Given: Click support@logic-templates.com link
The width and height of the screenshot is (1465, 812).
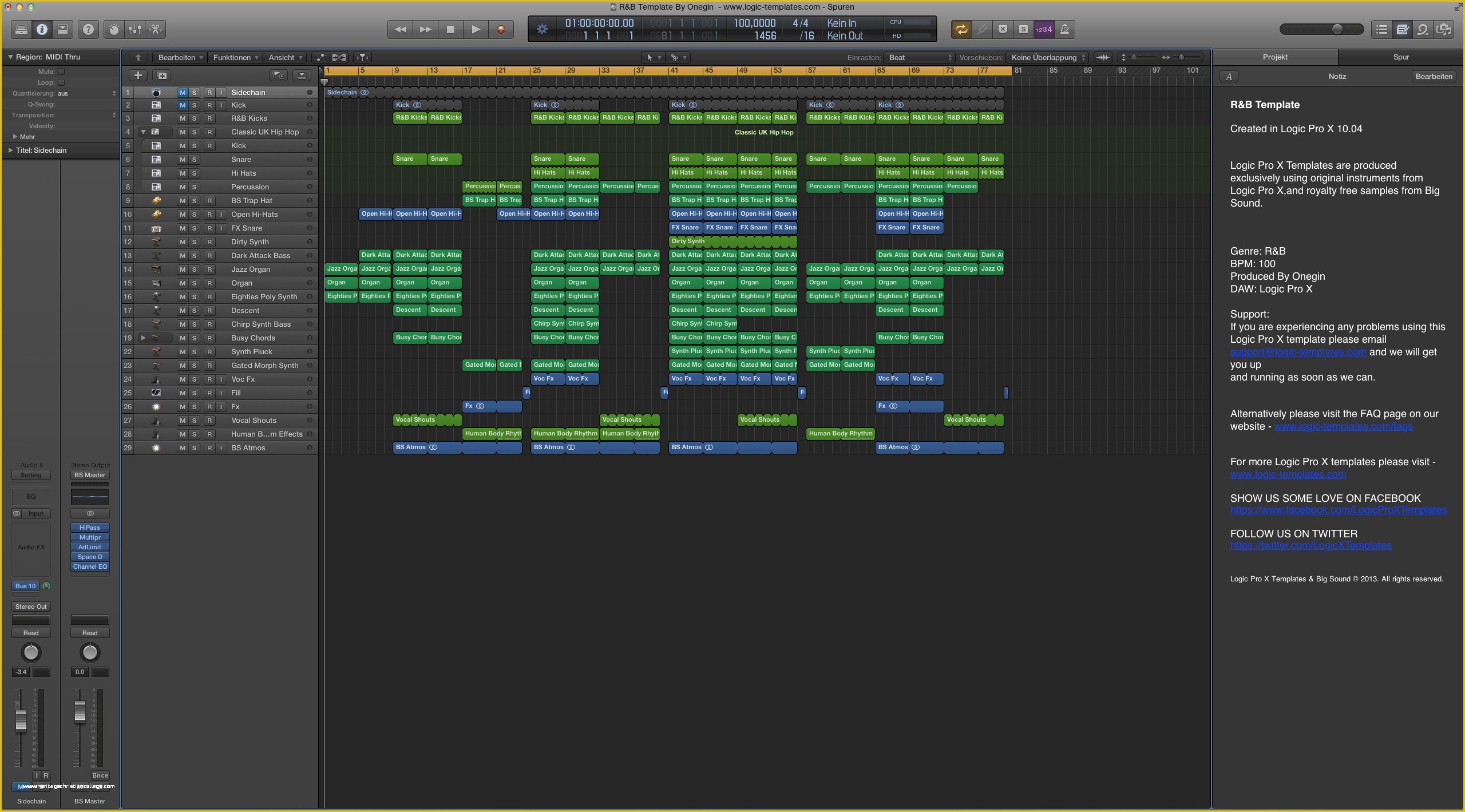Looking at the screenshot, I should (x=1298, y=352).
